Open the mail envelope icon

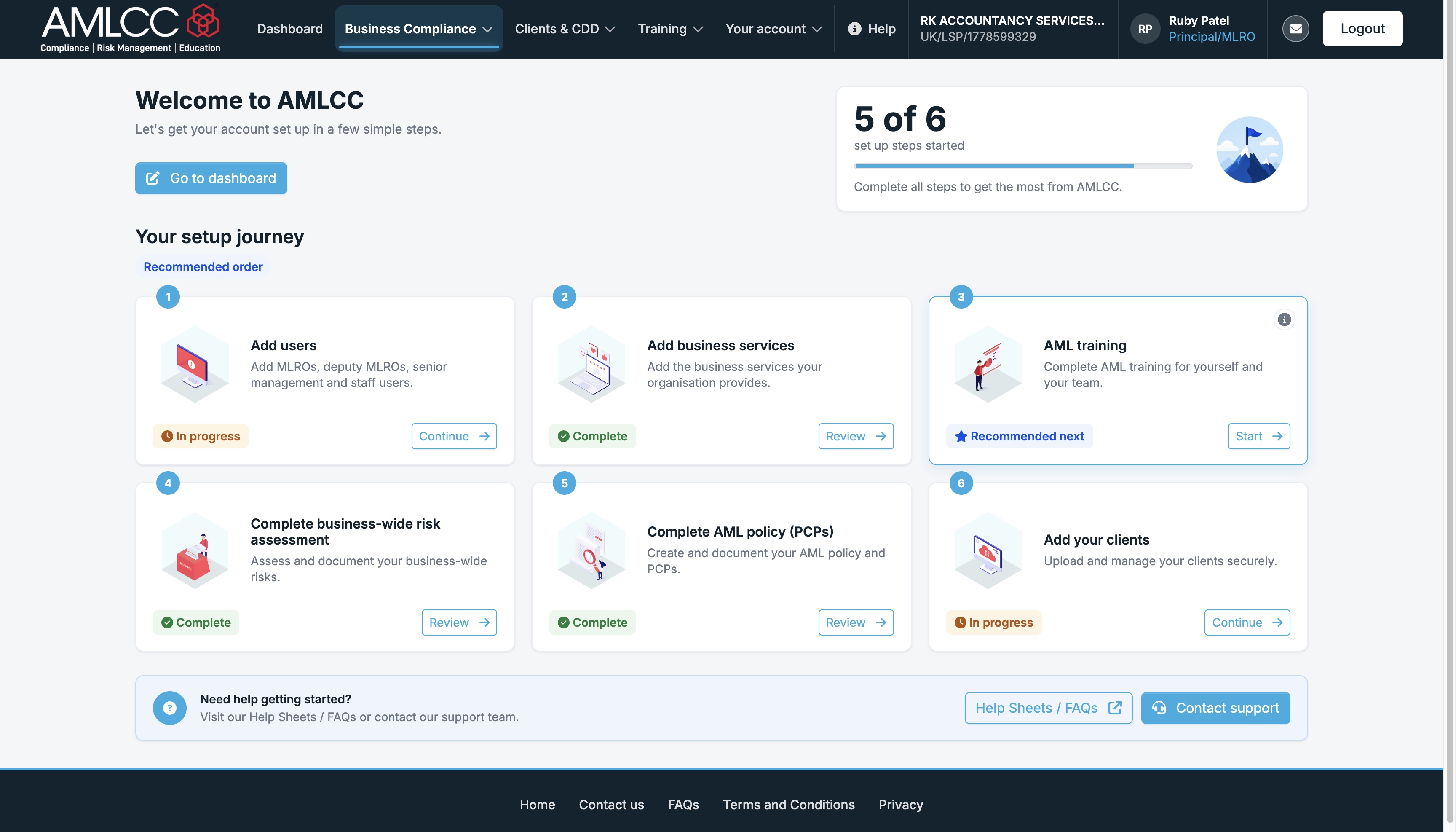[1295, 29]
